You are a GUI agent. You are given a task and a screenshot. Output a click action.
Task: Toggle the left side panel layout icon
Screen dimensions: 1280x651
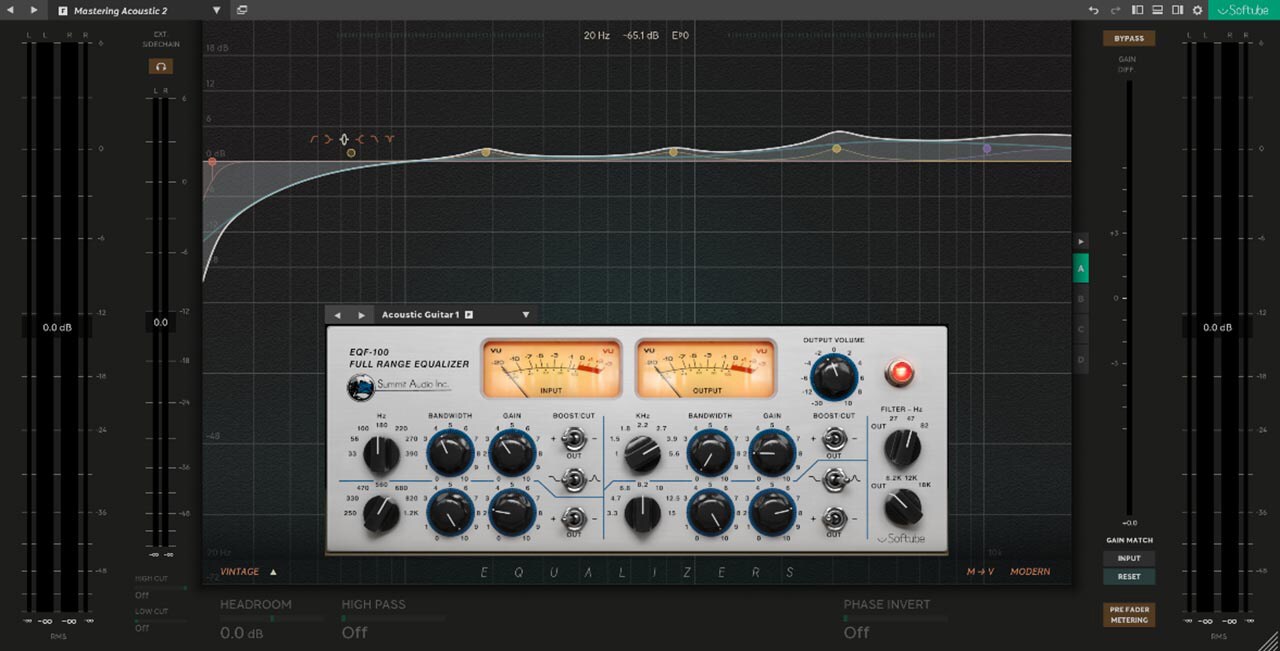[x=1137, y=10]
